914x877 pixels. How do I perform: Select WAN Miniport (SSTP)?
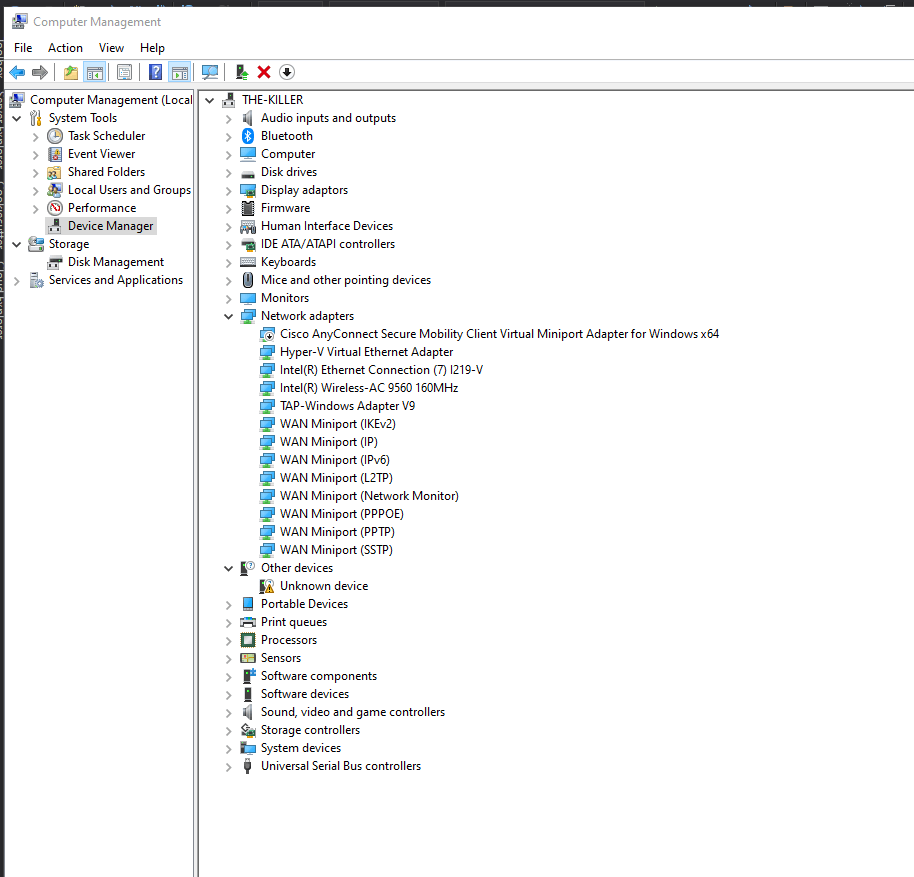(336, 550)
